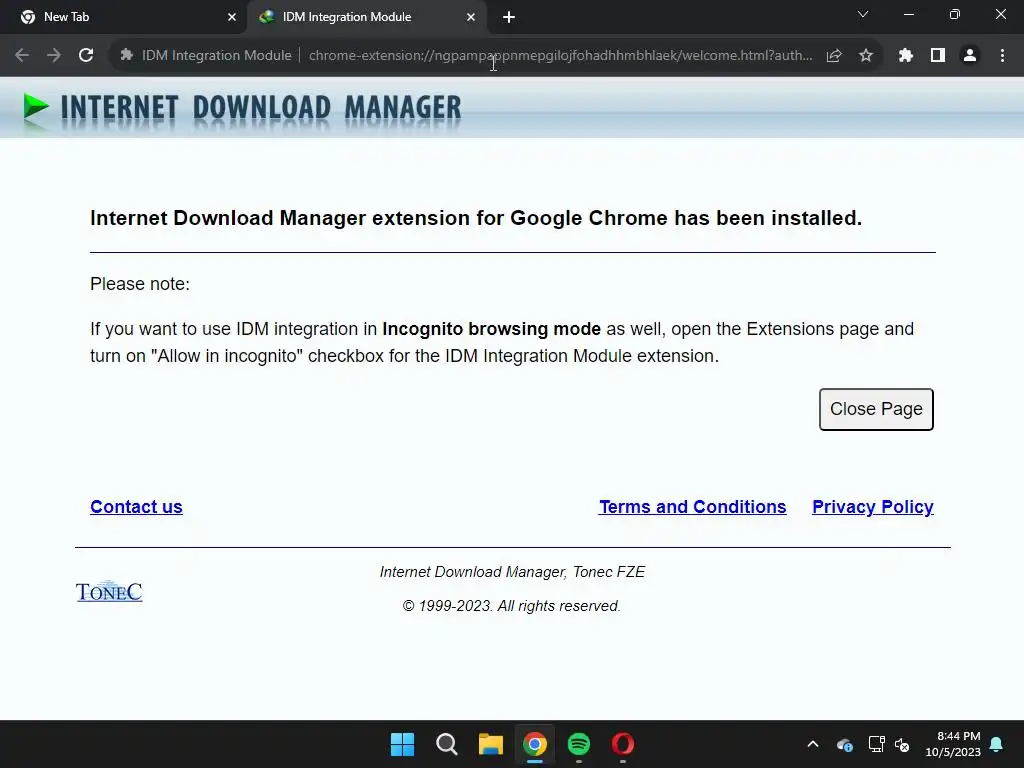Open Chrome's three-dot menu
Image resolution: width=1024 pixels, height=768 pixels.
(x=1002, y=56)
